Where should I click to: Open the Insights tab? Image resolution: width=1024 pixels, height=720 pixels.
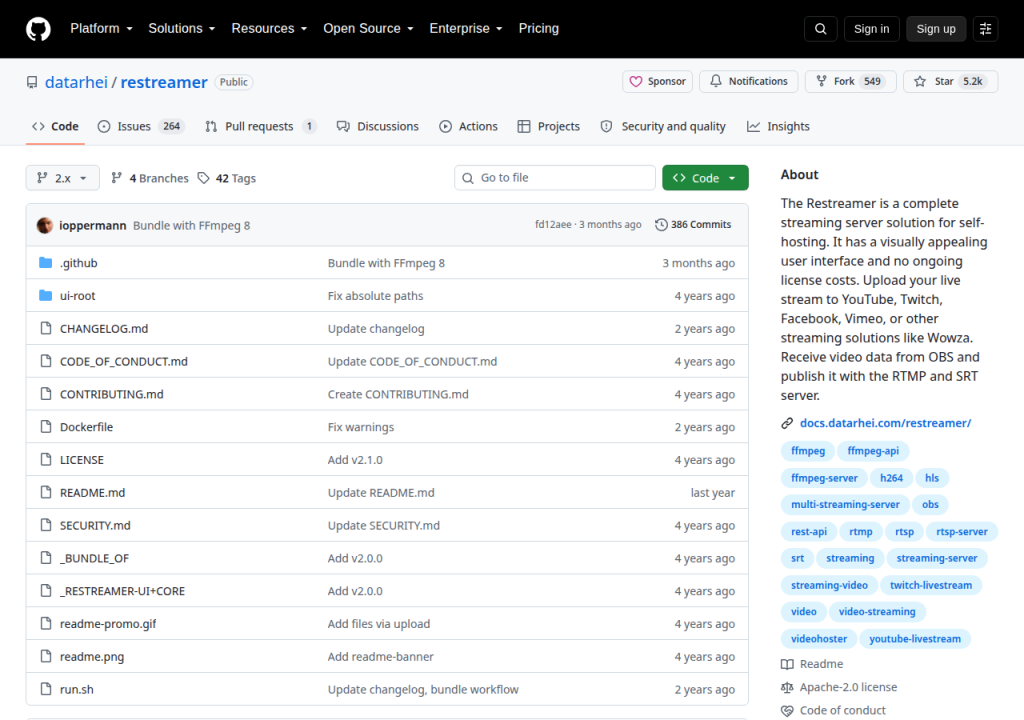point(778,127)
